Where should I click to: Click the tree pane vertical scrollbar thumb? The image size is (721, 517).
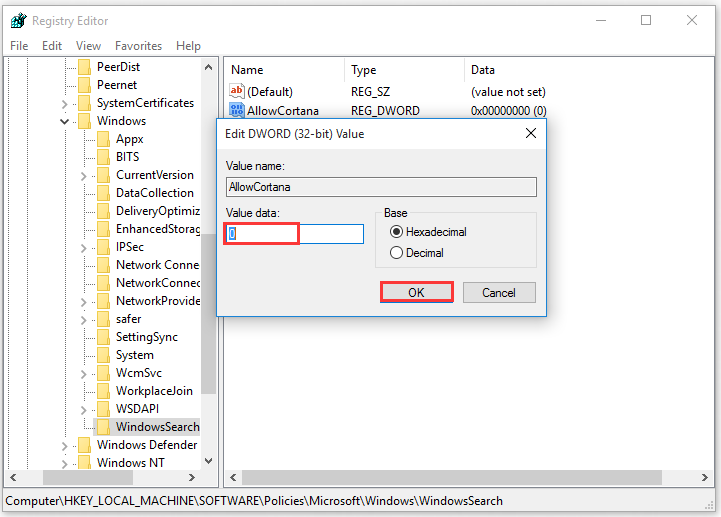208,314
